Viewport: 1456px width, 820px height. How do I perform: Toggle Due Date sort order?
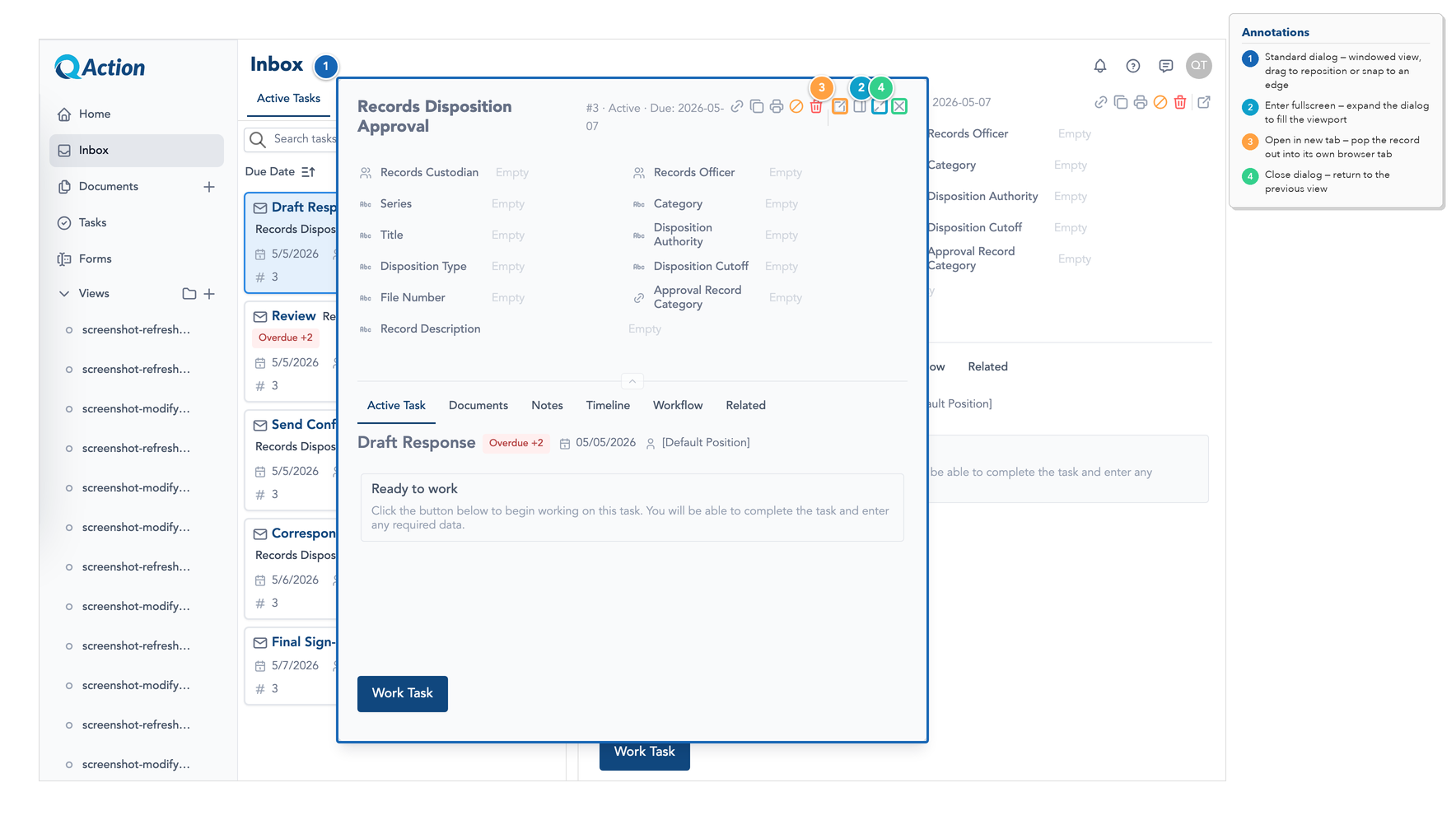pyautogui.click(x=308, y=172)
